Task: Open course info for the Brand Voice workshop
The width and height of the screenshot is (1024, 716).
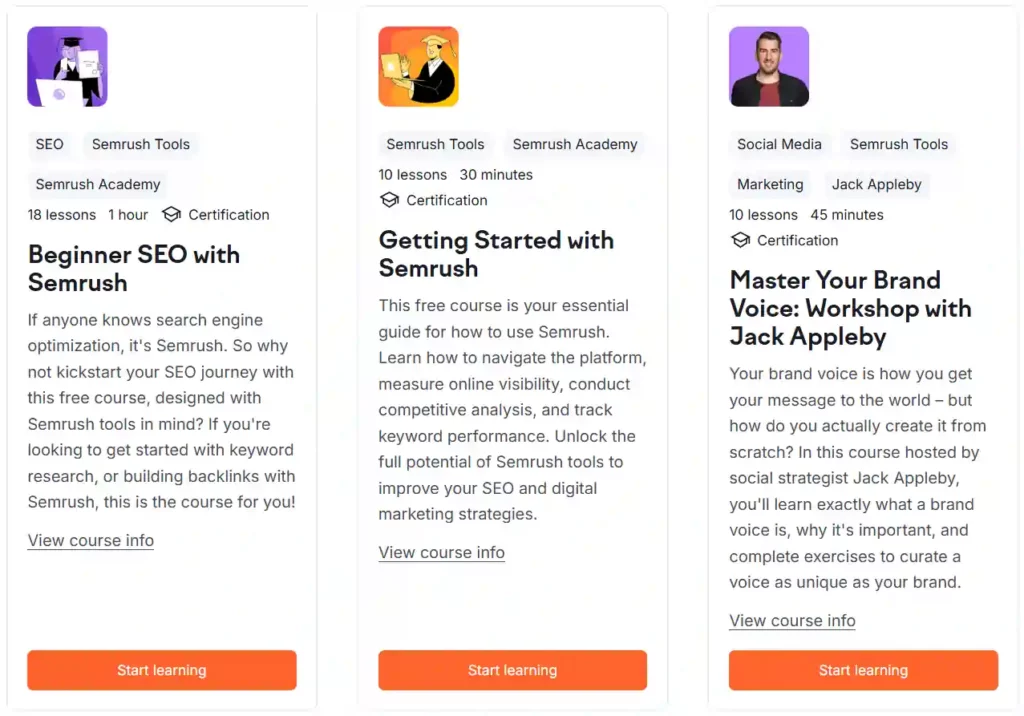Action: pyautogui.click(x=792, y=620)
